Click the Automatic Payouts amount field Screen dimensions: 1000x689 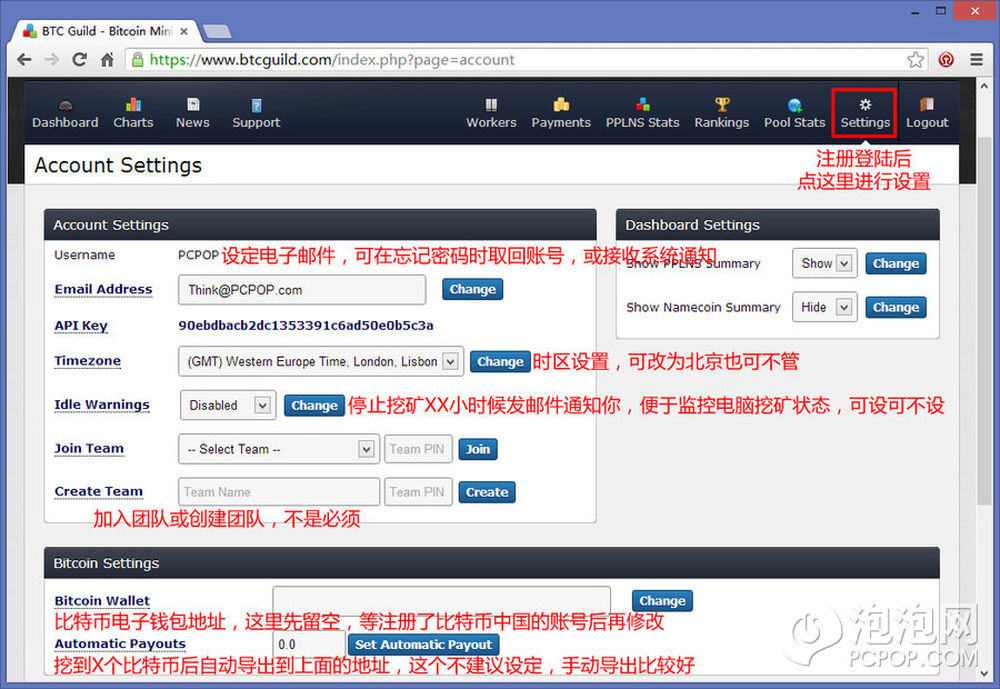coord(309,644)
